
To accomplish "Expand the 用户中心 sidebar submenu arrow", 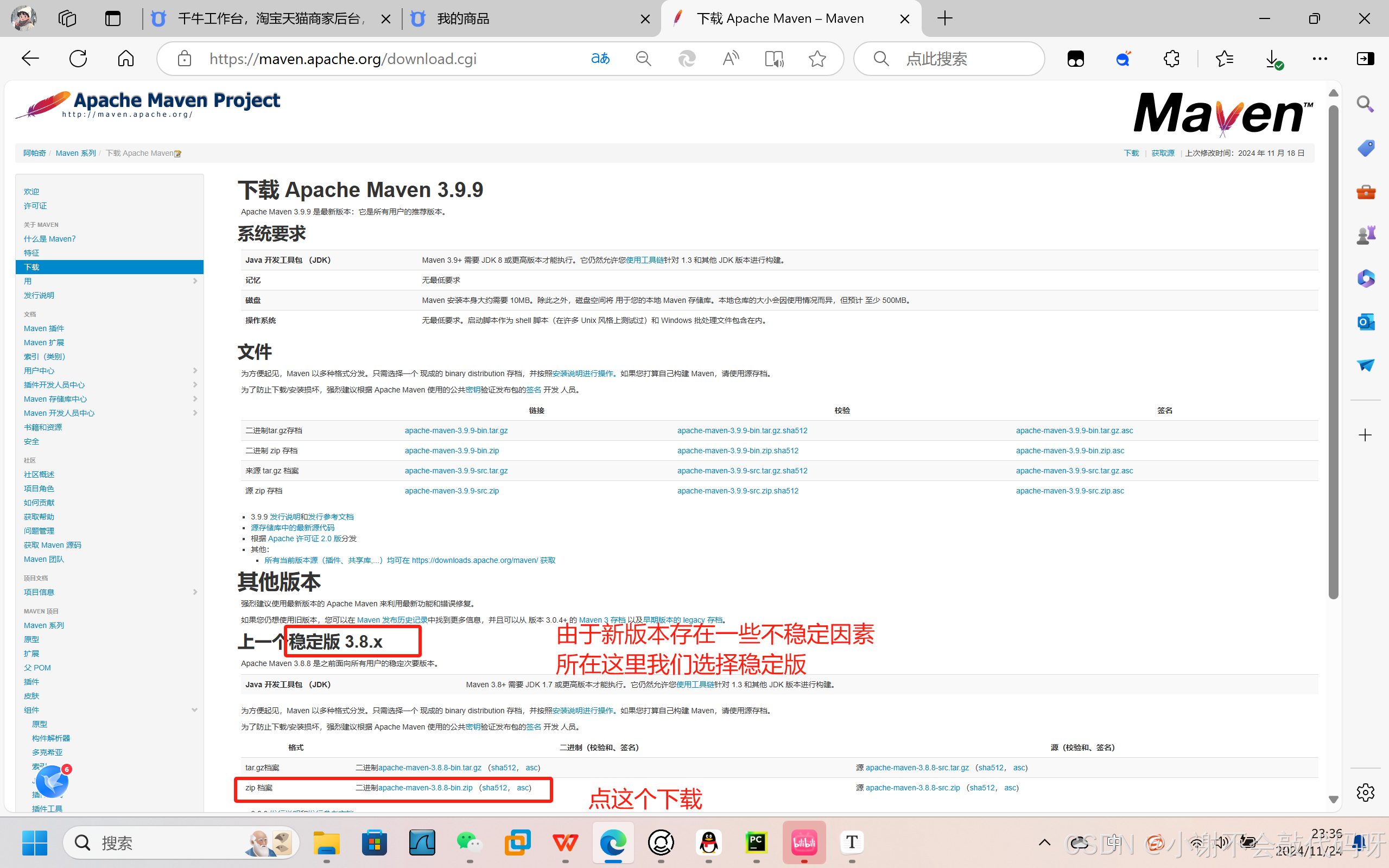I will (195, 371).
